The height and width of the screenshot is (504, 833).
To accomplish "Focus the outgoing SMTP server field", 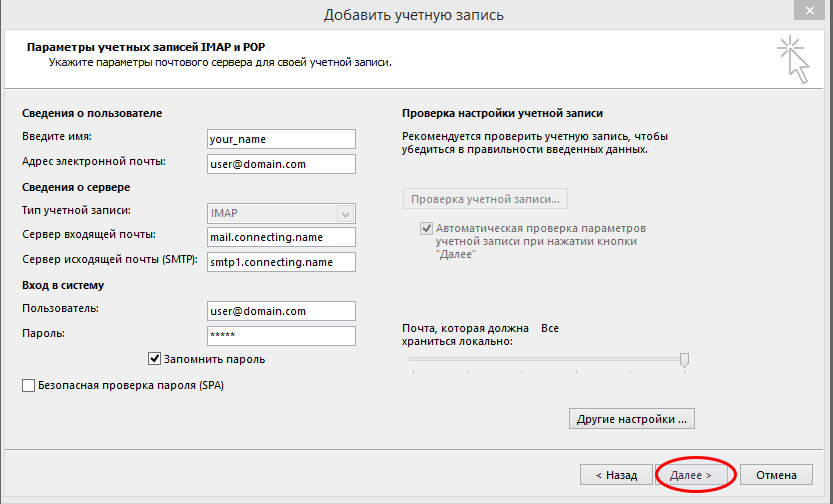I will [x=280, y=262].
